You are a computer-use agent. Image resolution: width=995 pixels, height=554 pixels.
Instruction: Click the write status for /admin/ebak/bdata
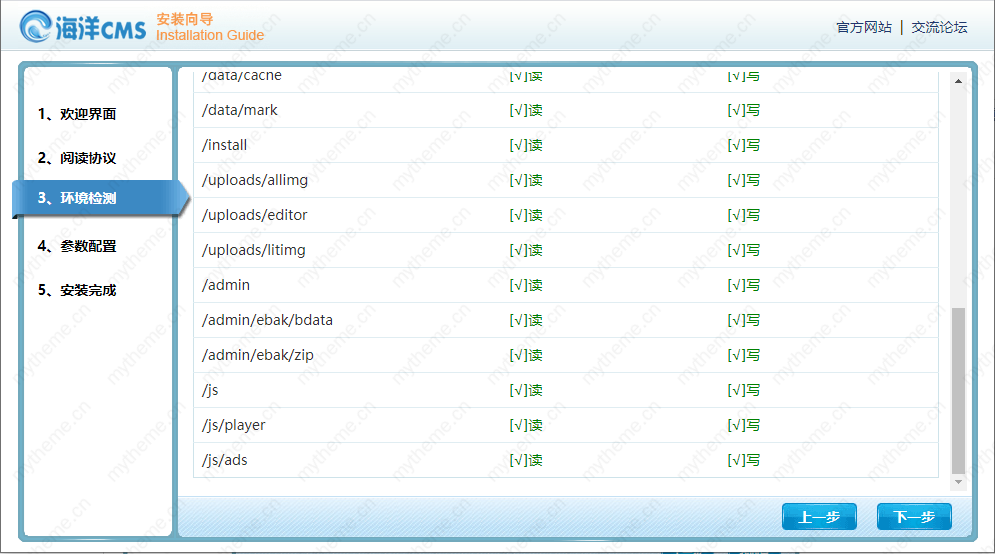[744, 320]
